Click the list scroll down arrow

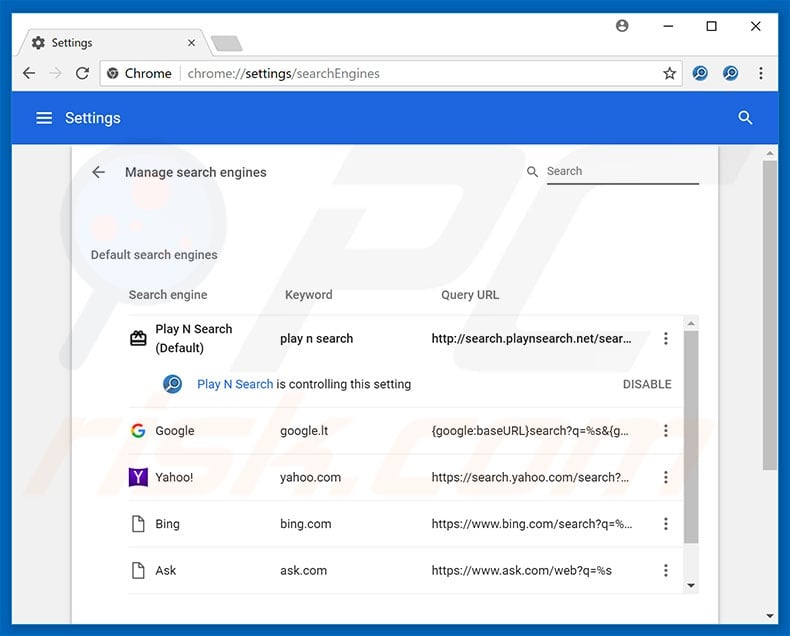691,586
